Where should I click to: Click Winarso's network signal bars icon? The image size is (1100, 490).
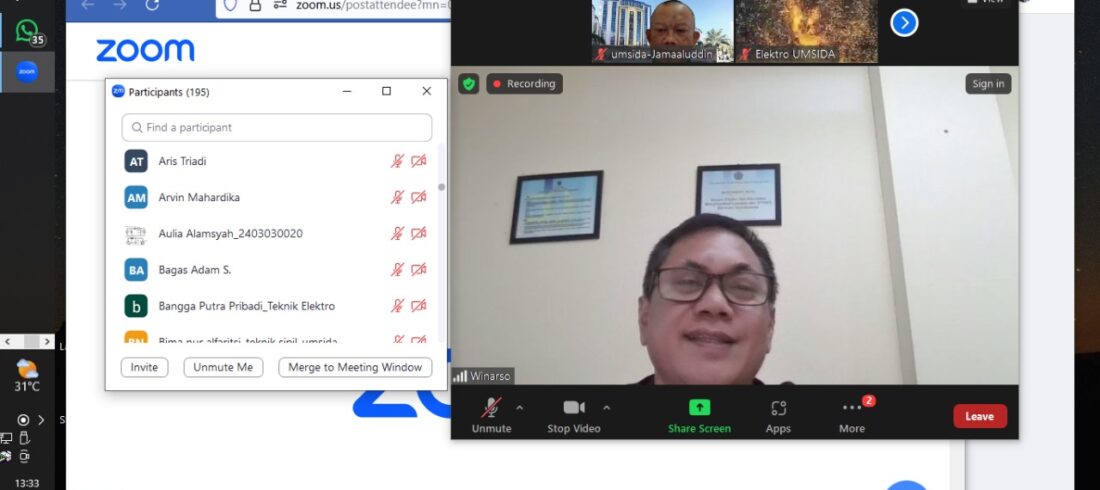pyautogui.click(x=460, y=376)
